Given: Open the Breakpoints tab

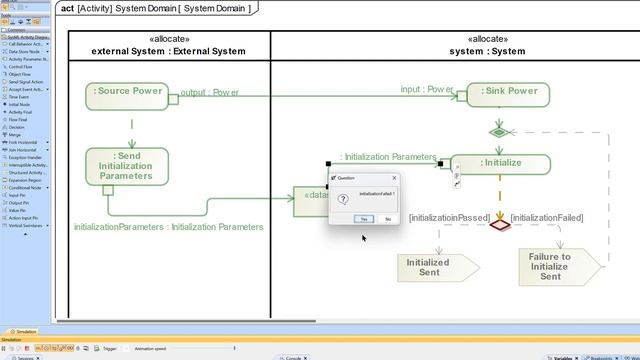Looking at the screenshot, I should pos(602,358).
